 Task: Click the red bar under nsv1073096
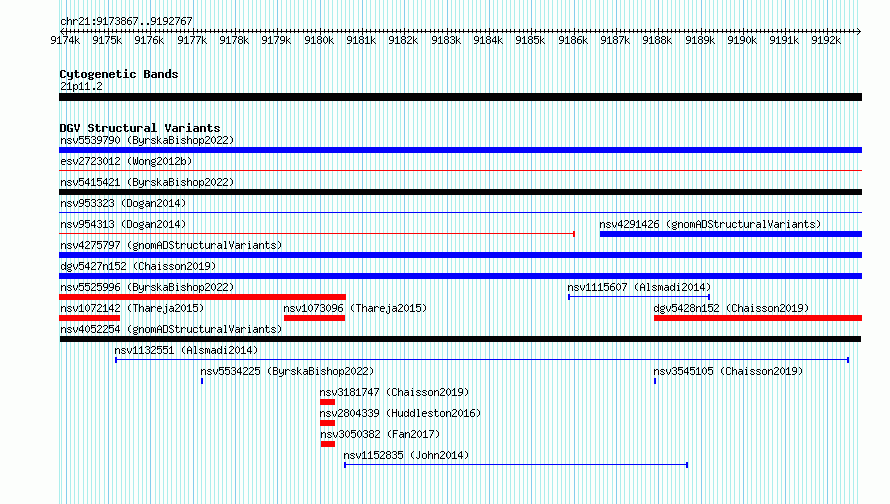[314, 318]
